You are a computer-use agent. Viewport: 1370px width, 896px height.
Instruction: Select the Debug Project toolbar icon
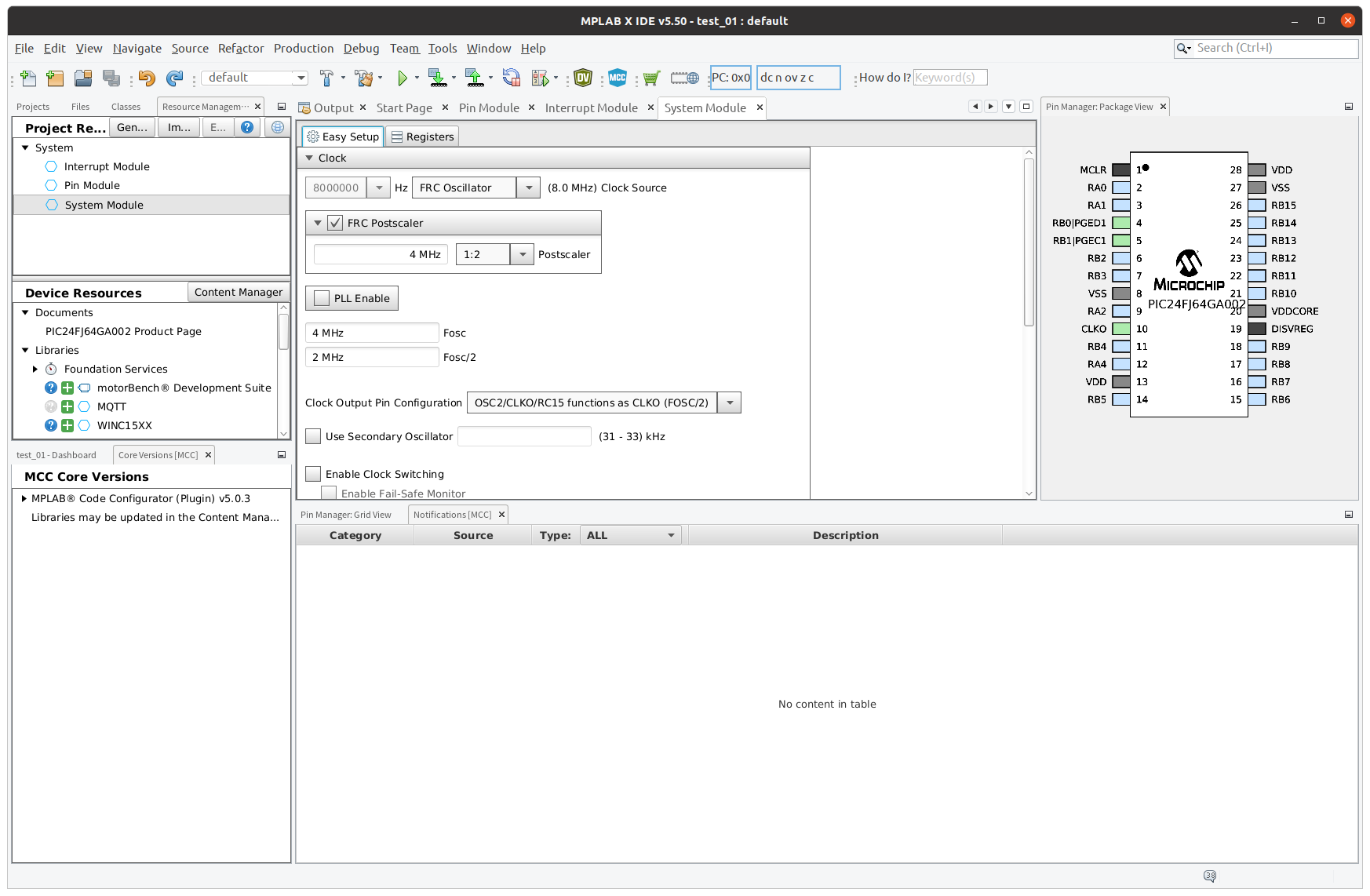coord(540,78)
